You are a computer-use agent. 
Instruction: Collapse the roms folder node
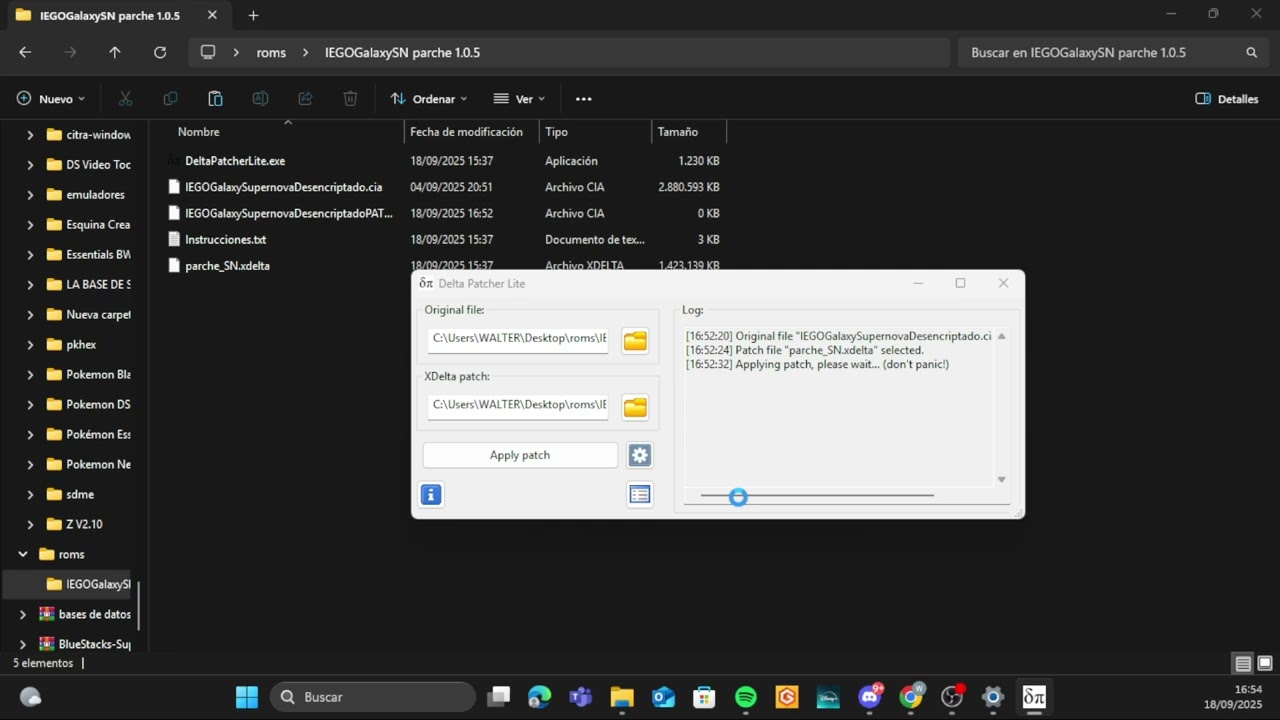[x=22, y=554]
